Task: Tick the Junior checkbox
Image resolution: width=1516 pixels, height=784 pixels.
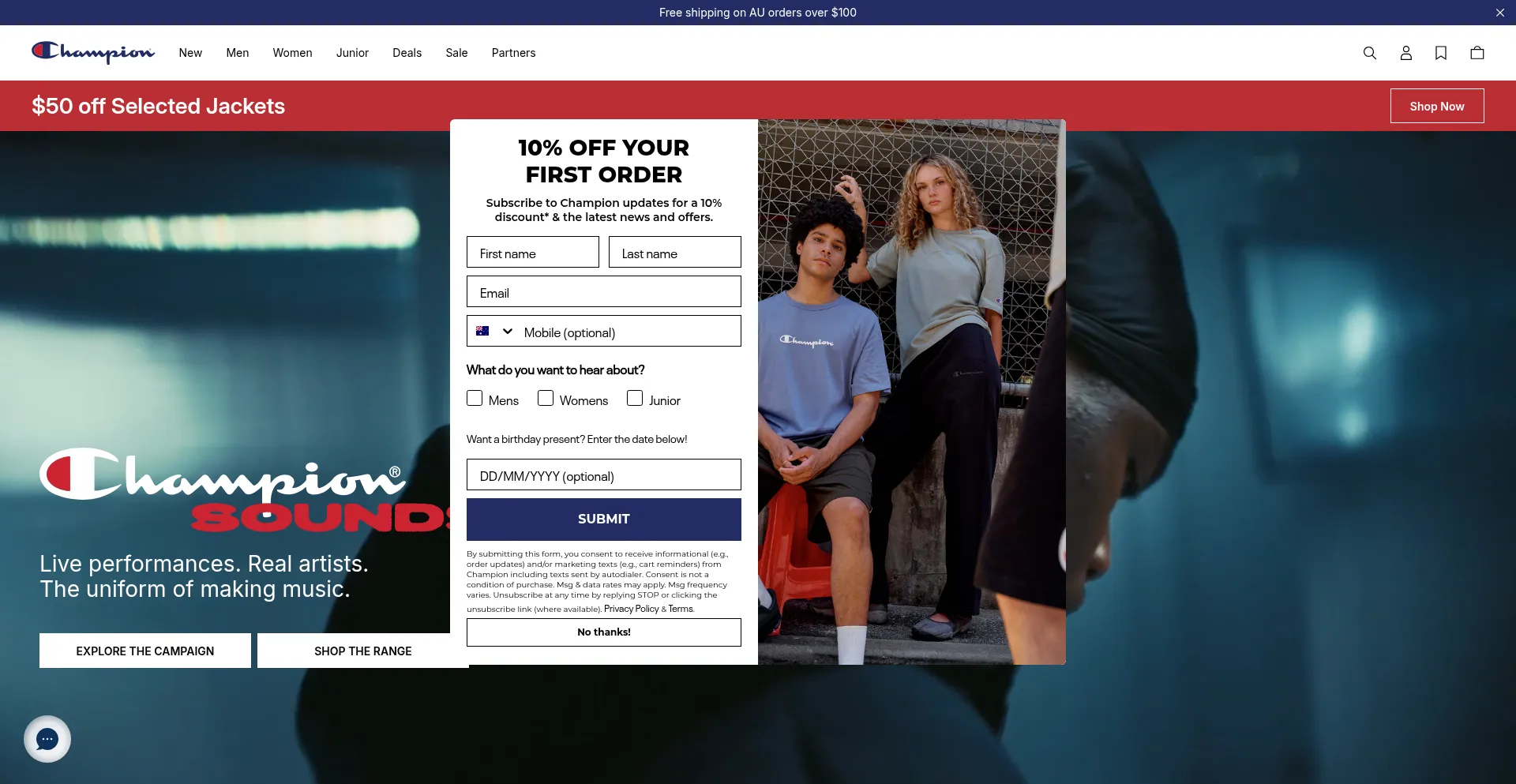Action: pyautogui.click(x=635, y=398)
